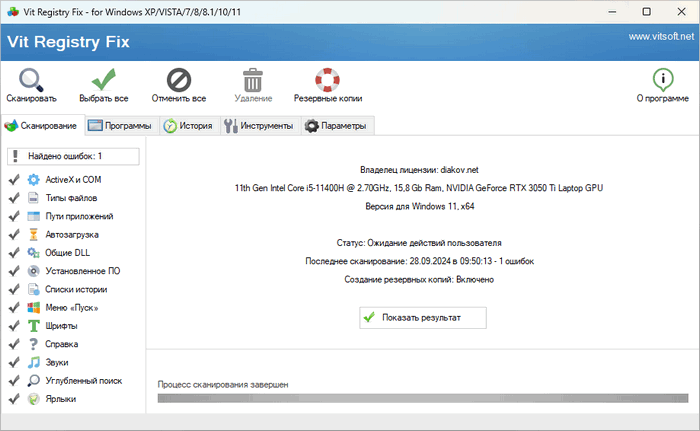This screenshot has width=700, height=431.
Task: Click the Ярлыки shortcut icon
Action: point(33,399)
